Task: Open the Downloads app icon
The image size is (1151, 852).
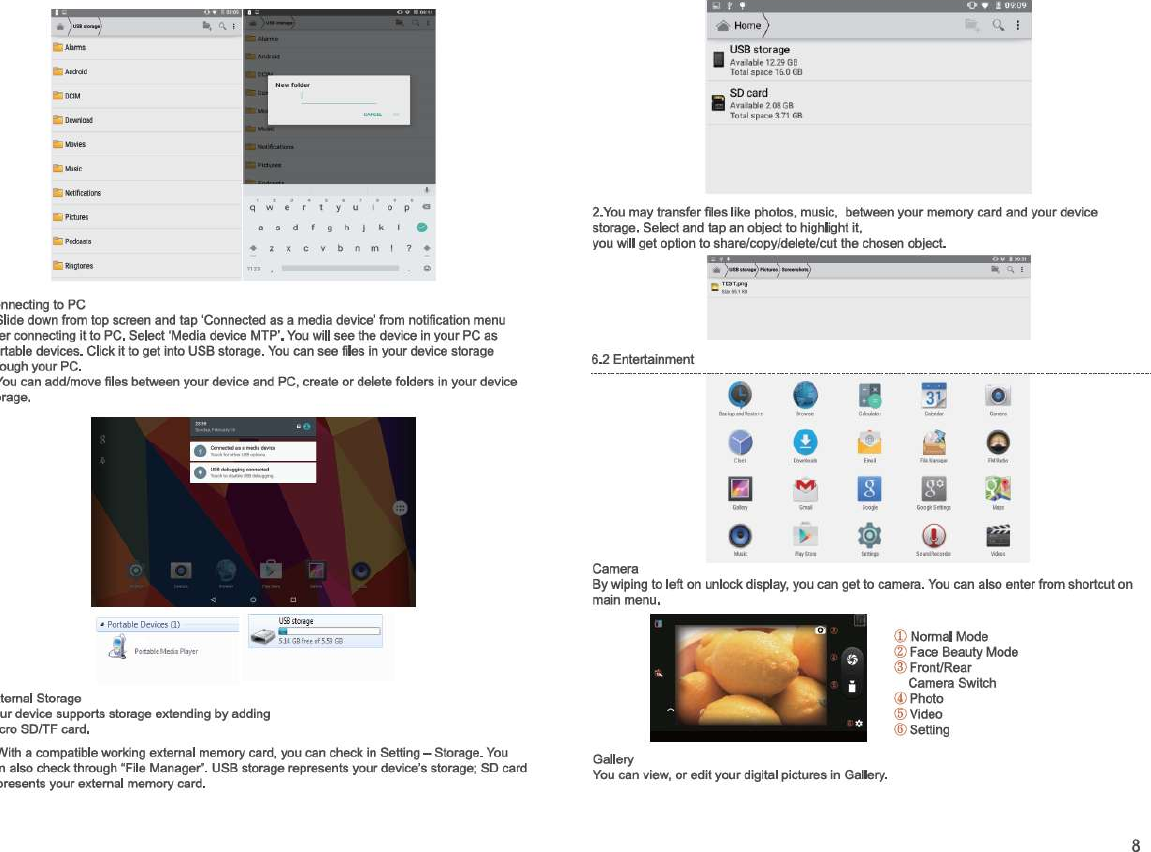Action: point(805,442)
